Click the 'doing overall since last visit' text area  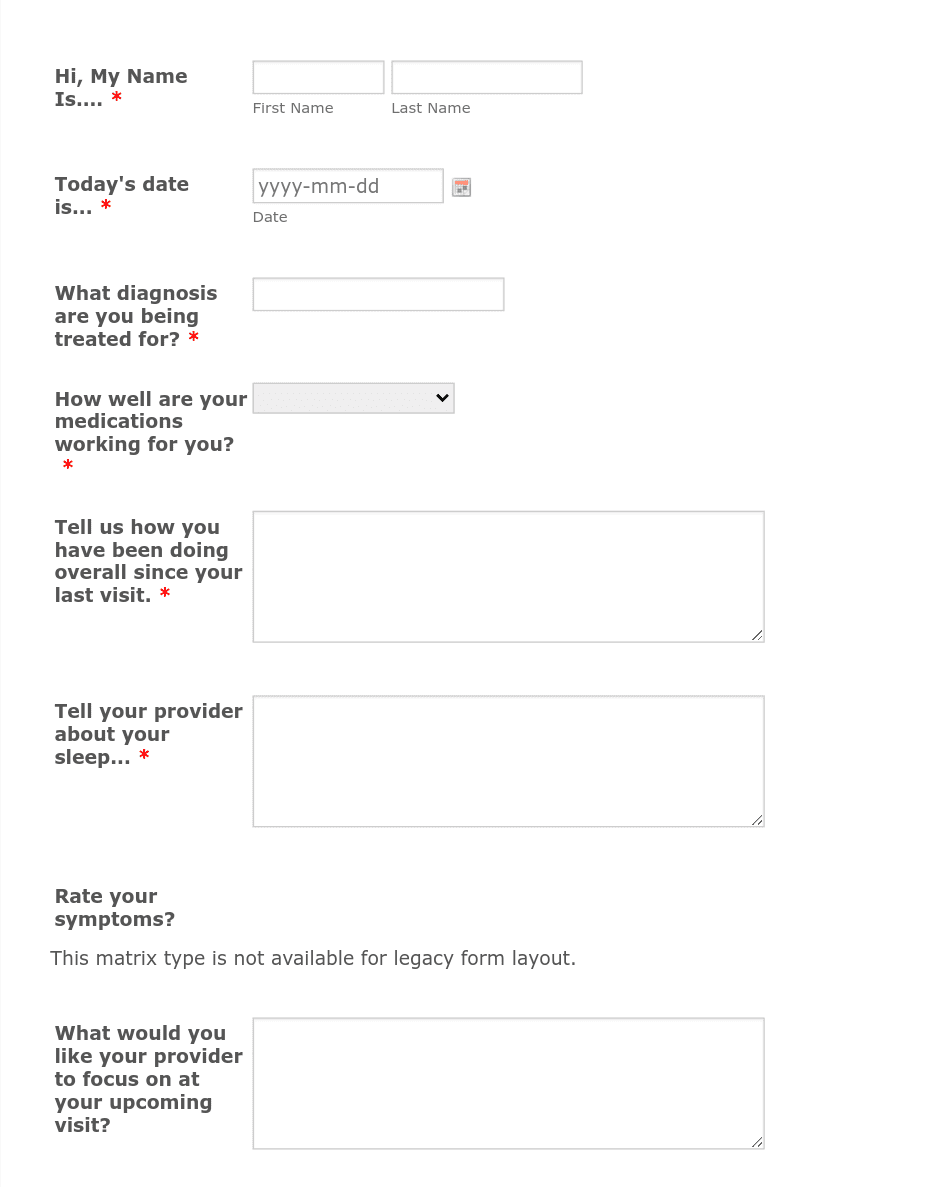[x=508, y=576]
